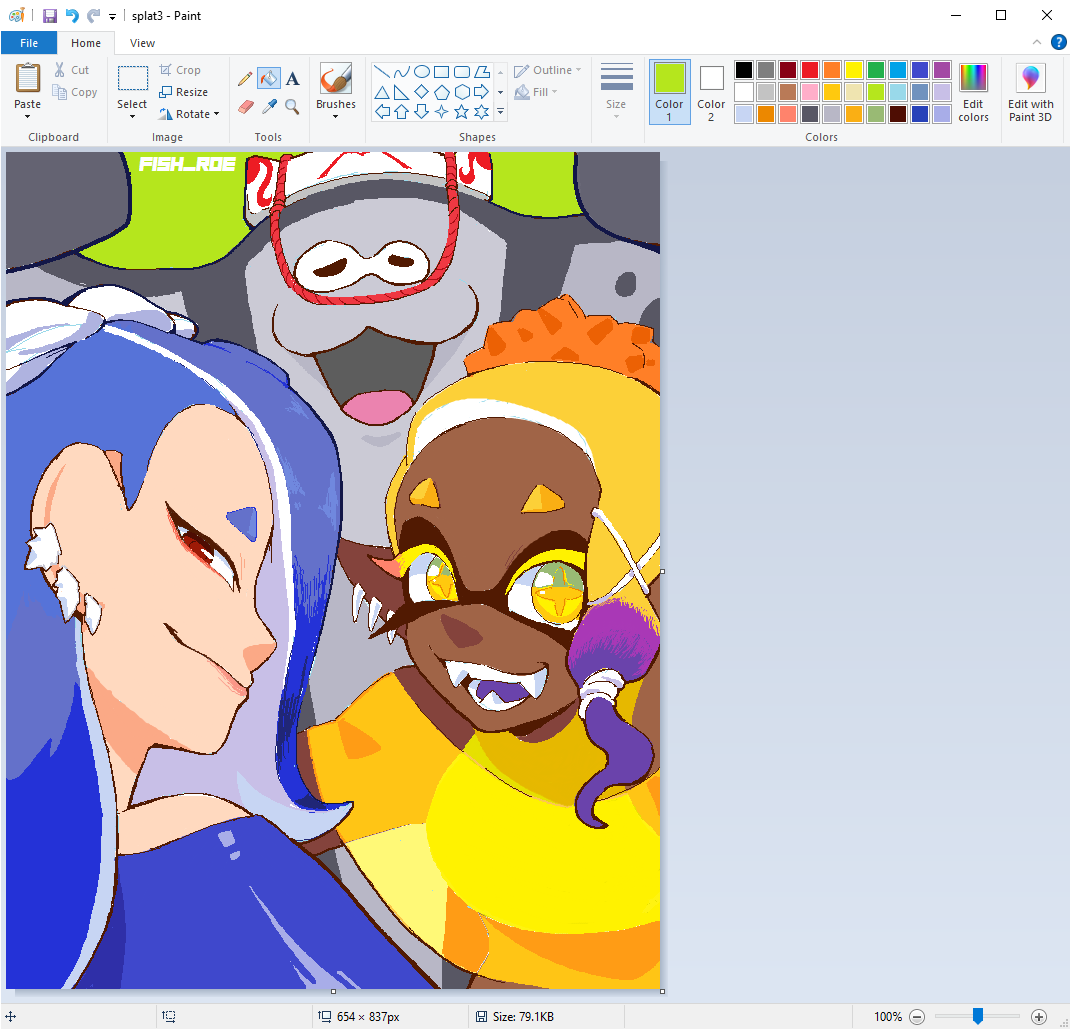Click the Redo arrow in title bar
This screenshot has height=1030, width=1071.
94,15
